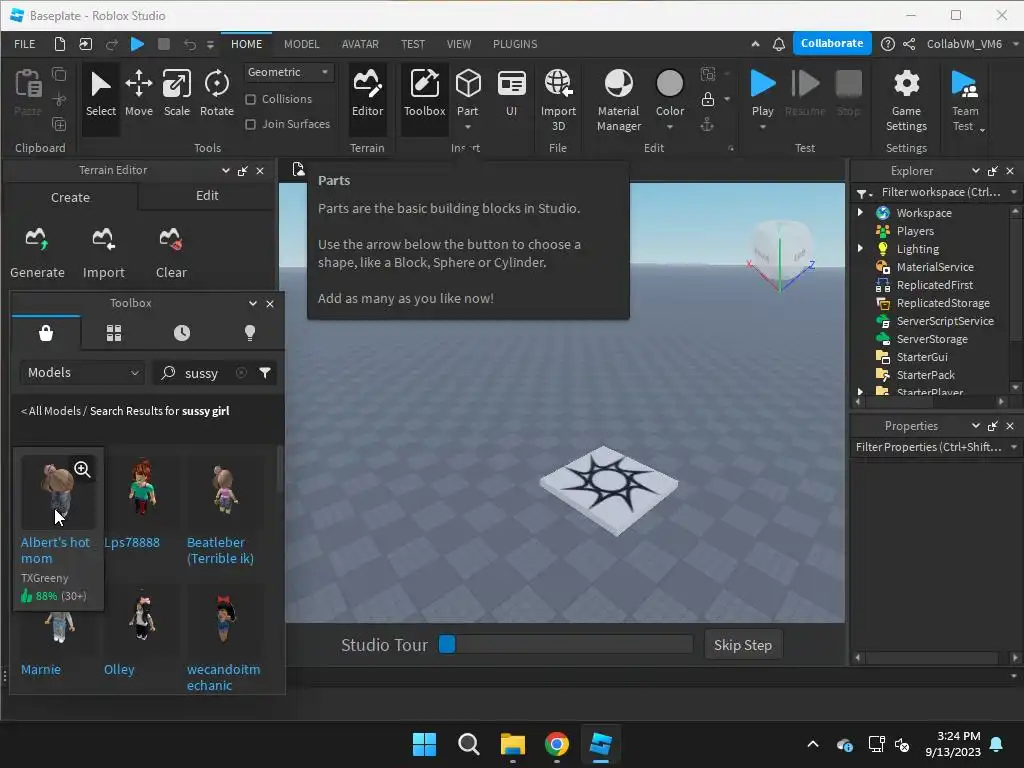Activate the Move tool
Viewport: 1024px width, 768px height.
click(x=138, y=95)
